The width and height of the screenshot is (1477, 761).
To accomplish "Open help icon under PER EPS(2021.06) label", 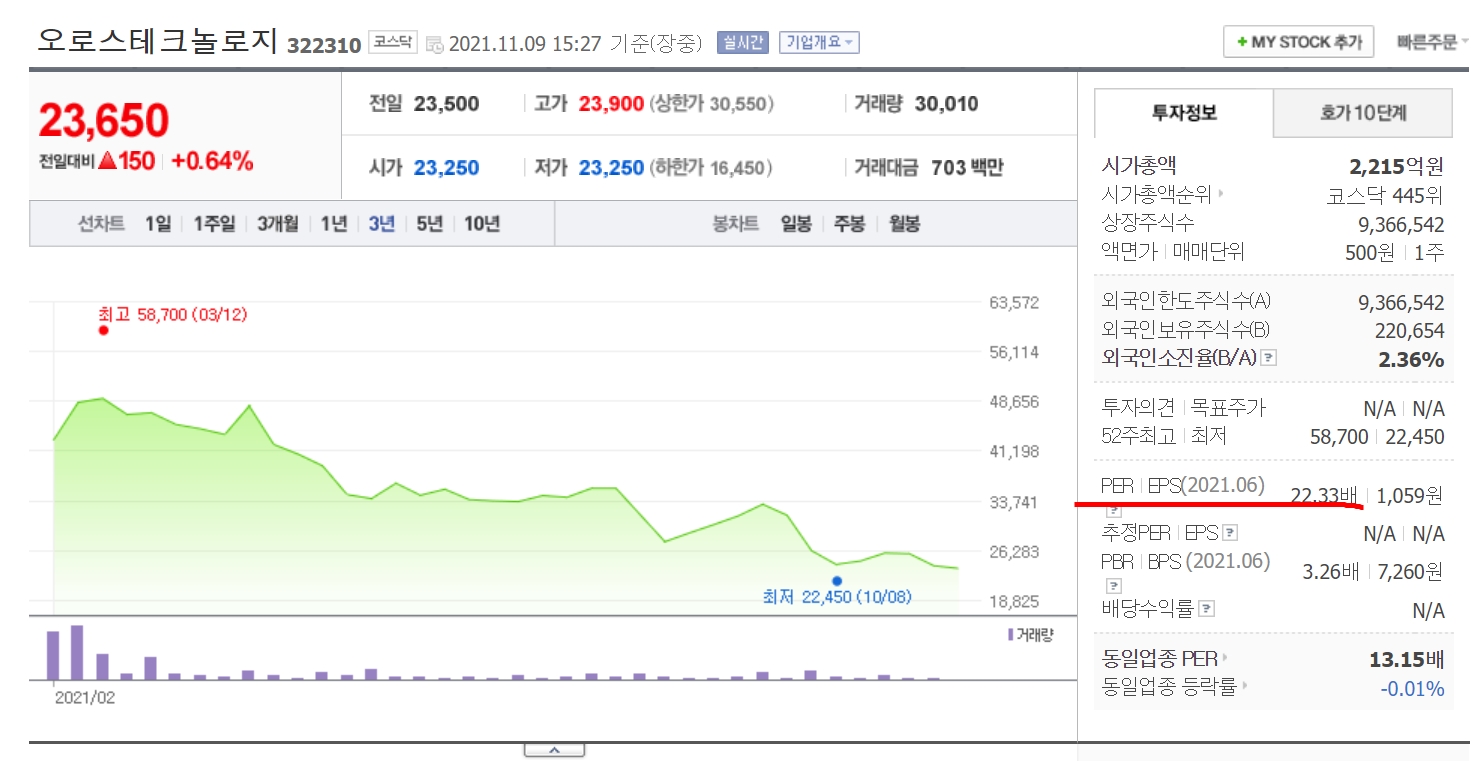I will click(x=1113, y=511).
